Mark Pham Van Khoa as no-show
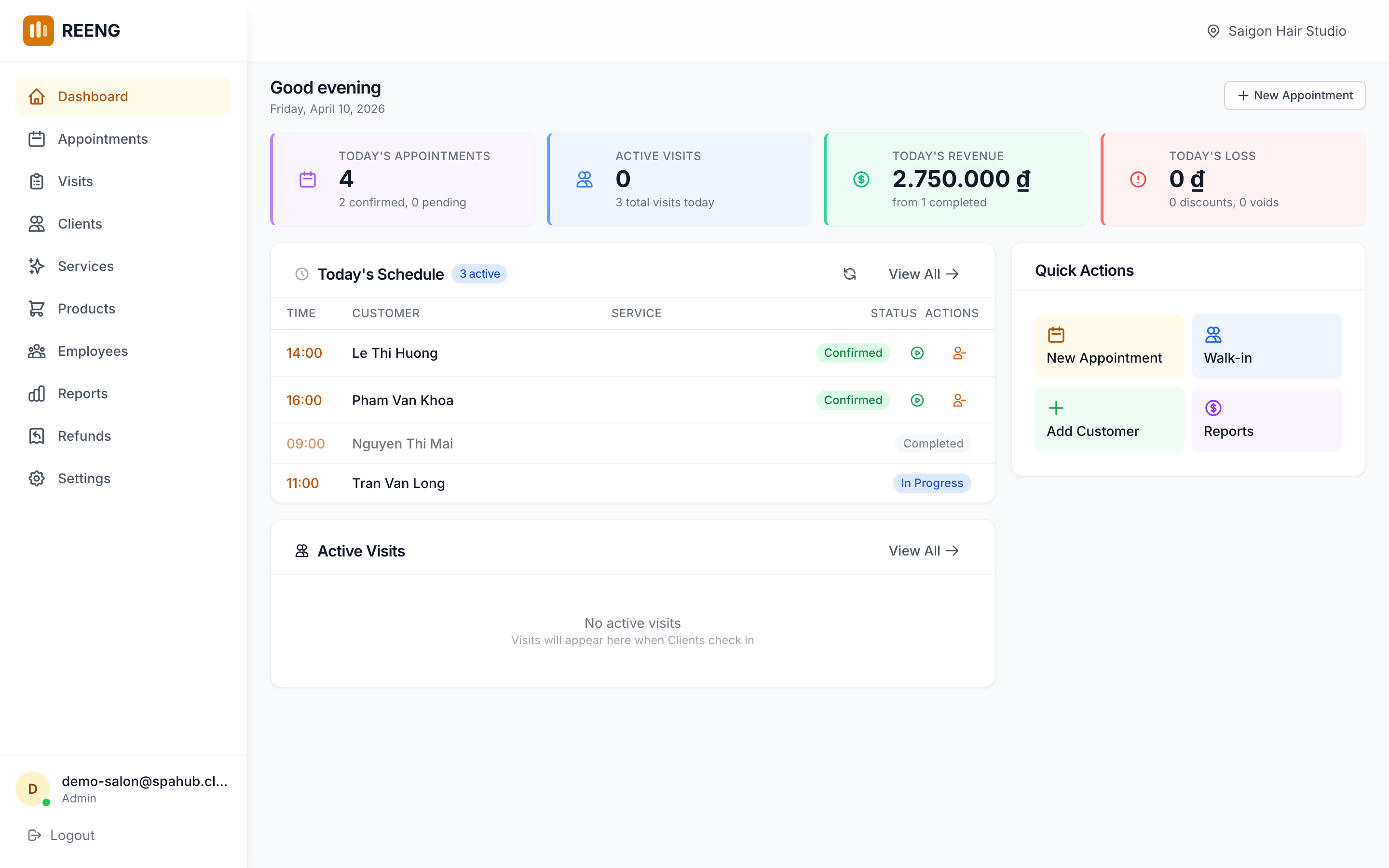 [x=959, y=400]
